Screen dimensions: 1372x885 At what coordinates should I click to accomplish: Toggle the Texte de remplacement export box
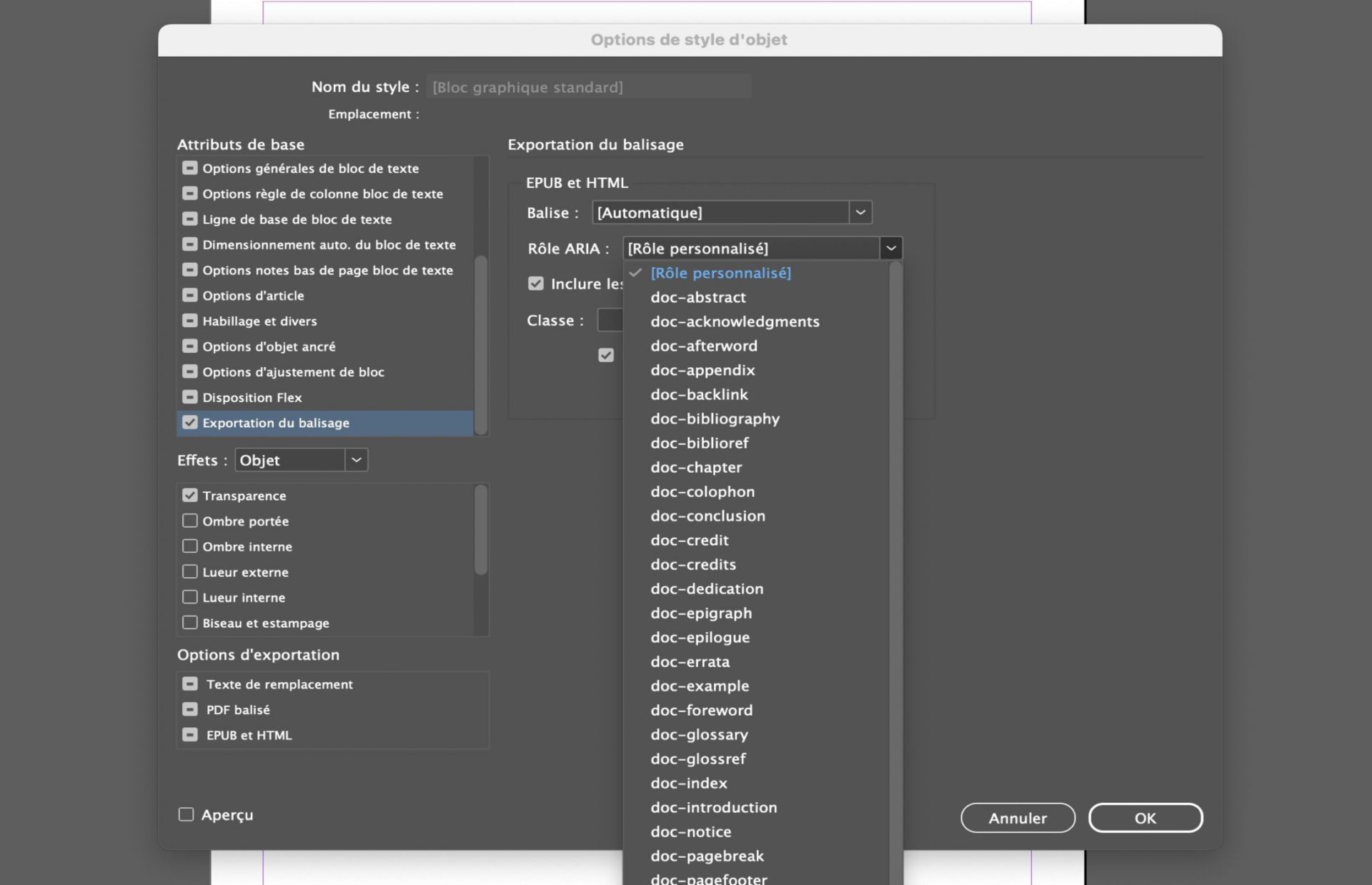[x=189, y=684]
